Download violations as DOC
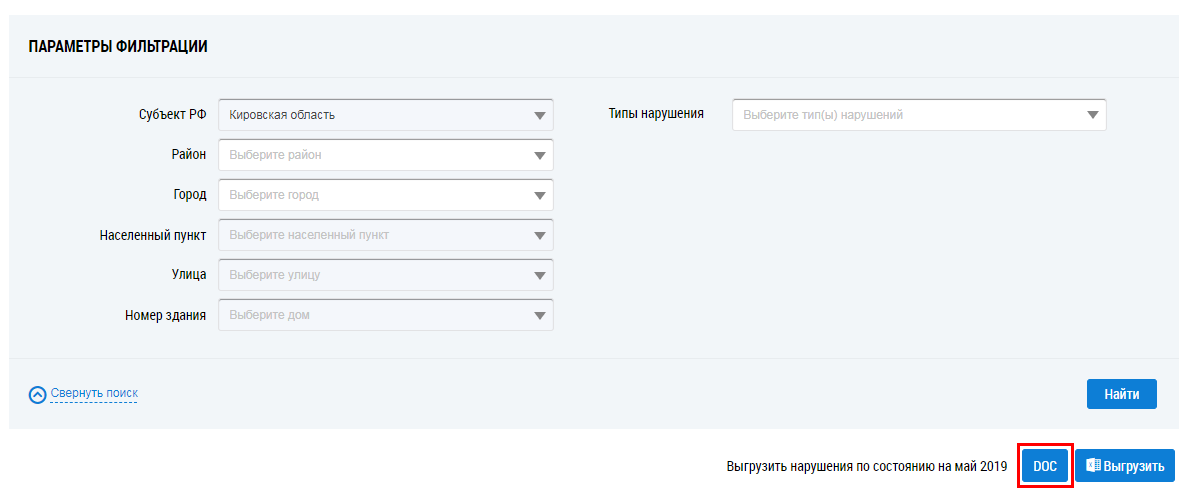Screen dimensions: 1188x493 1045,466
